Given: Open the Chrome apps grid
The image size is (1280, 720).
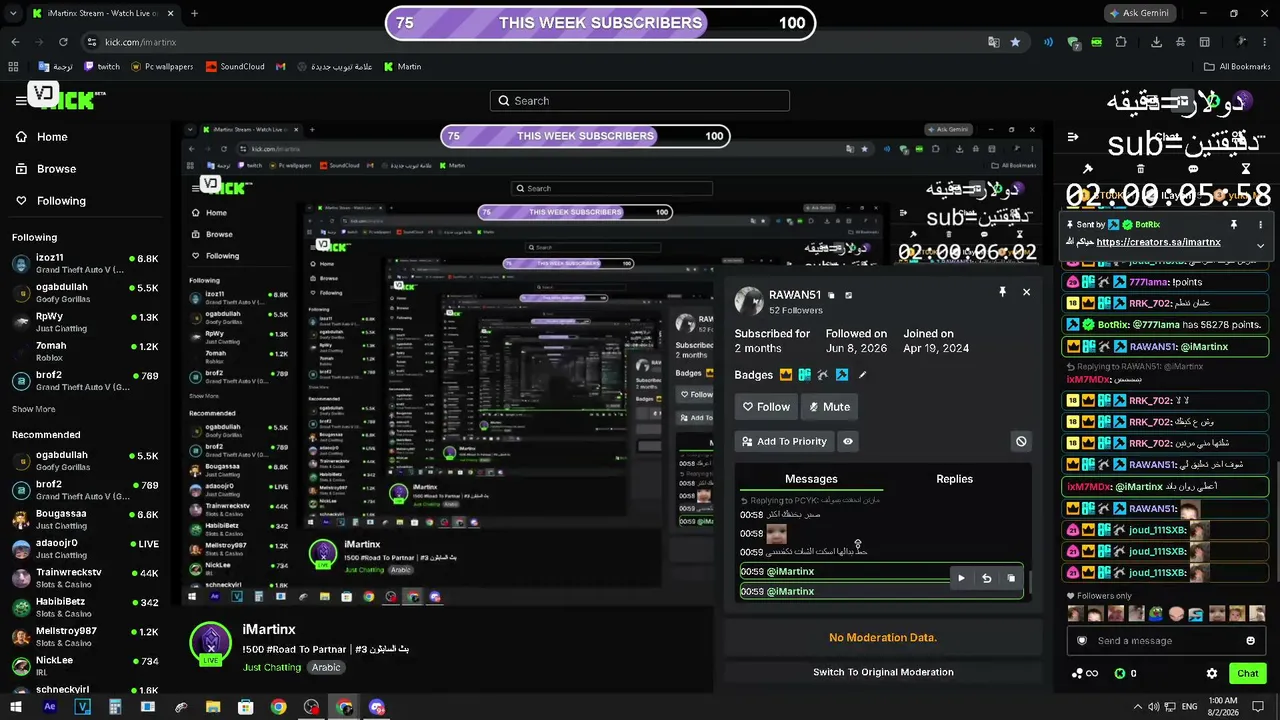Looking at the screenshot, I should coord(14,67).
